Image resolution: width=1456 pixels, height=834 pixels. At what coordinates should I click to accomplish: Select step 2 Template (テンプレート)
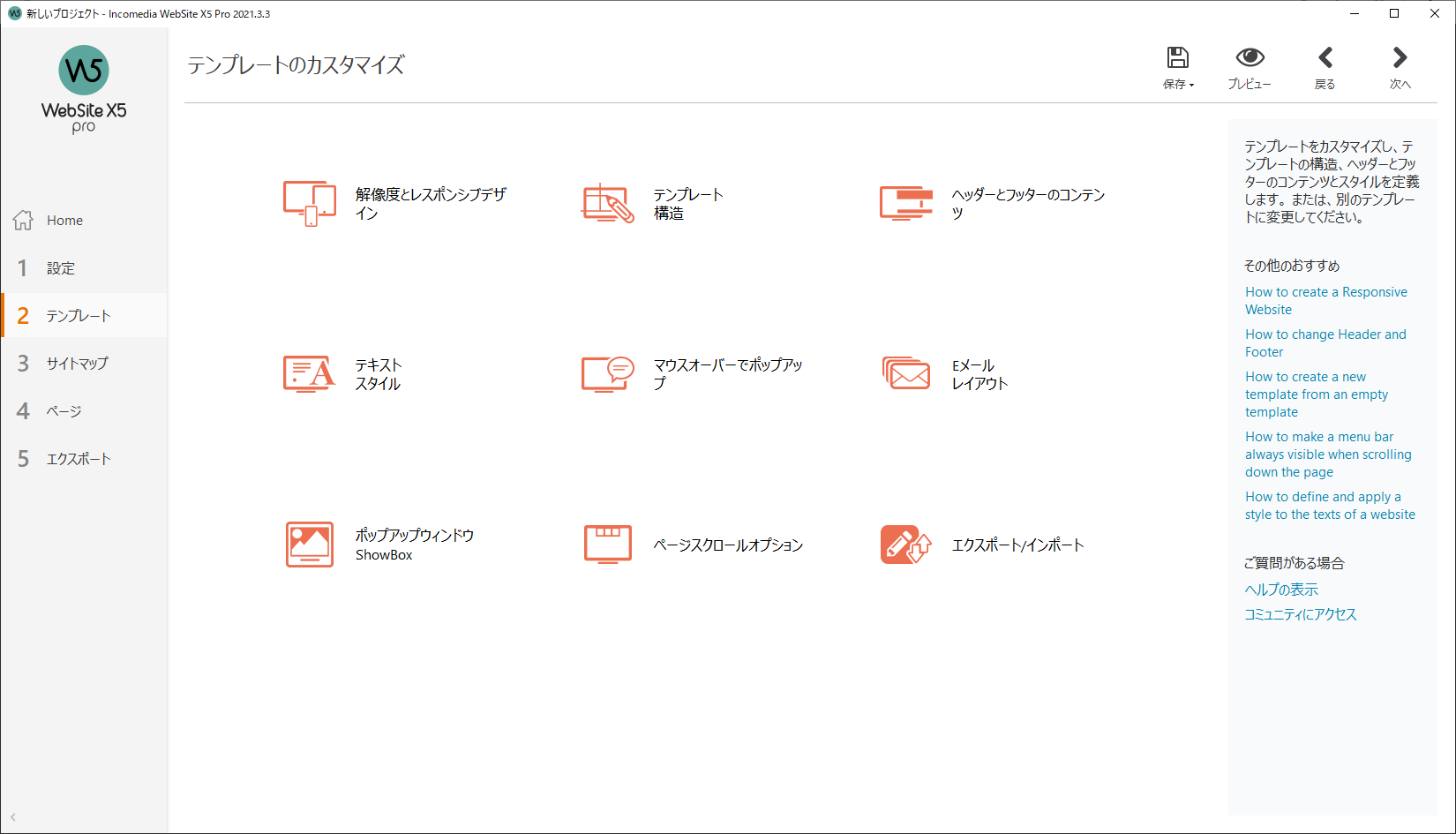click(x=84, y=316)
